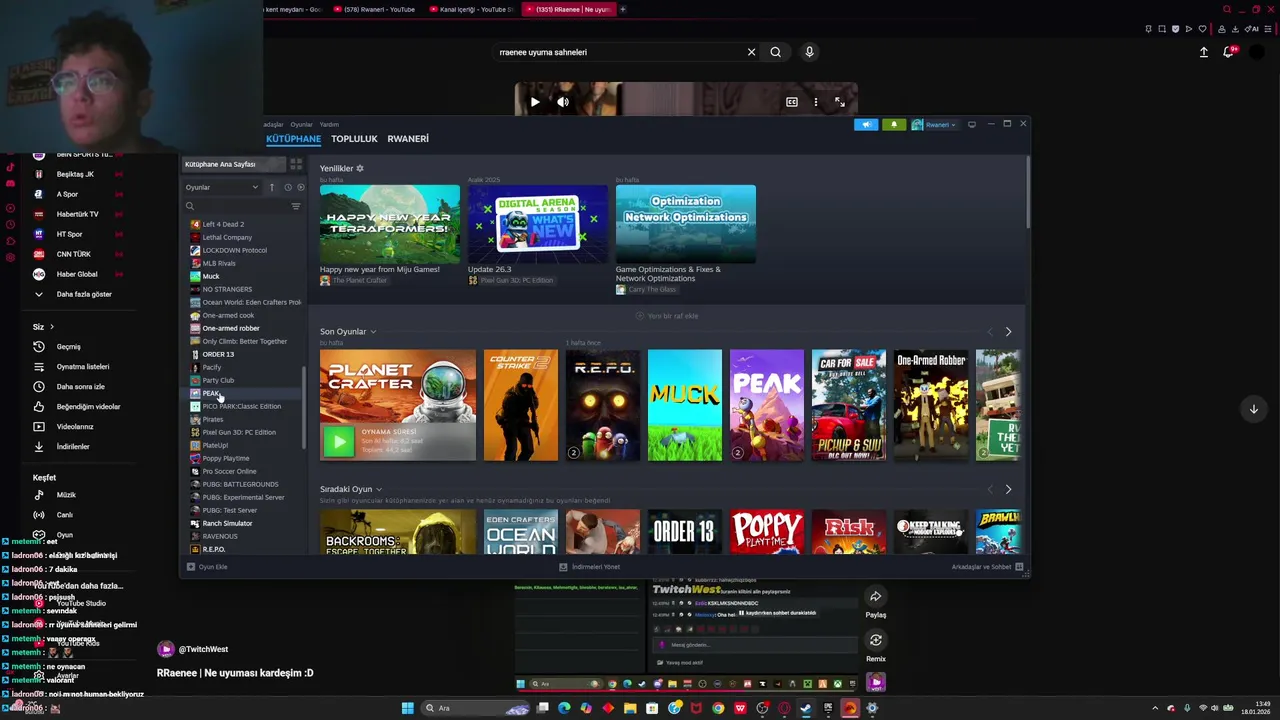Expand the Oyunlar library category dropdown
This screenshot has height=720, width=1280.
point(222,187)
